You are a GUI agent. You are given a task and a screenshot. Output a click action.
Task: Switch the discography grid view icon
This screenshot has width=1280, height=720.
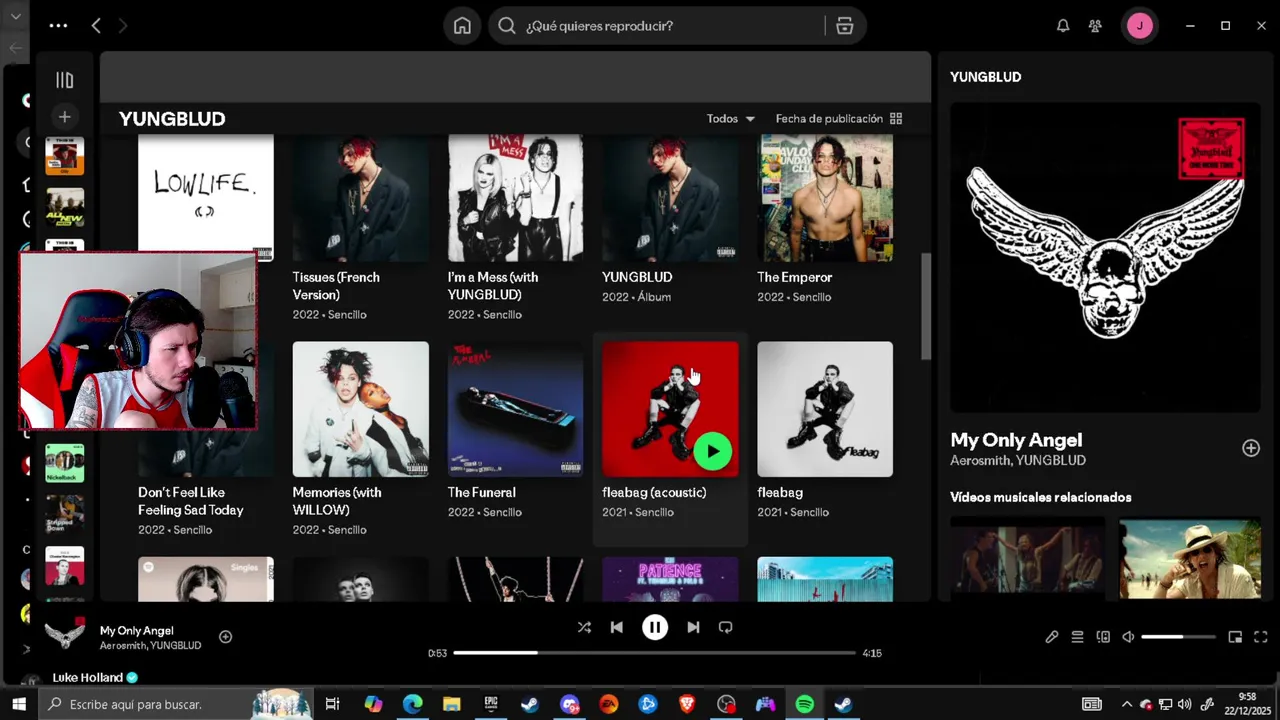pyautogui.click(x=896, y=118)
